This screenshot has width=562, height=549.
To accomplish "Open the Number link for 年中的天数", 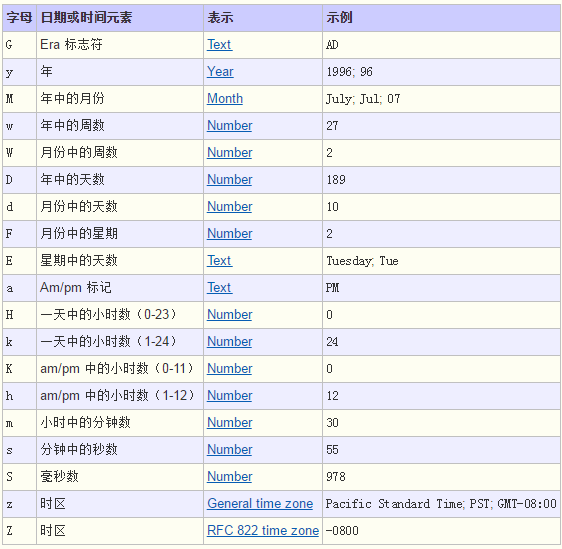I will point(229,180).
